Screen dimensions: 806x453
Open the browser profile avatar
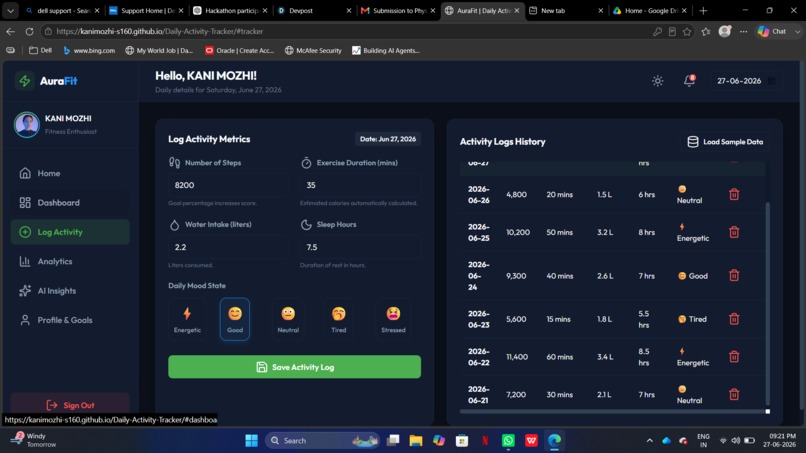[725, 31]
